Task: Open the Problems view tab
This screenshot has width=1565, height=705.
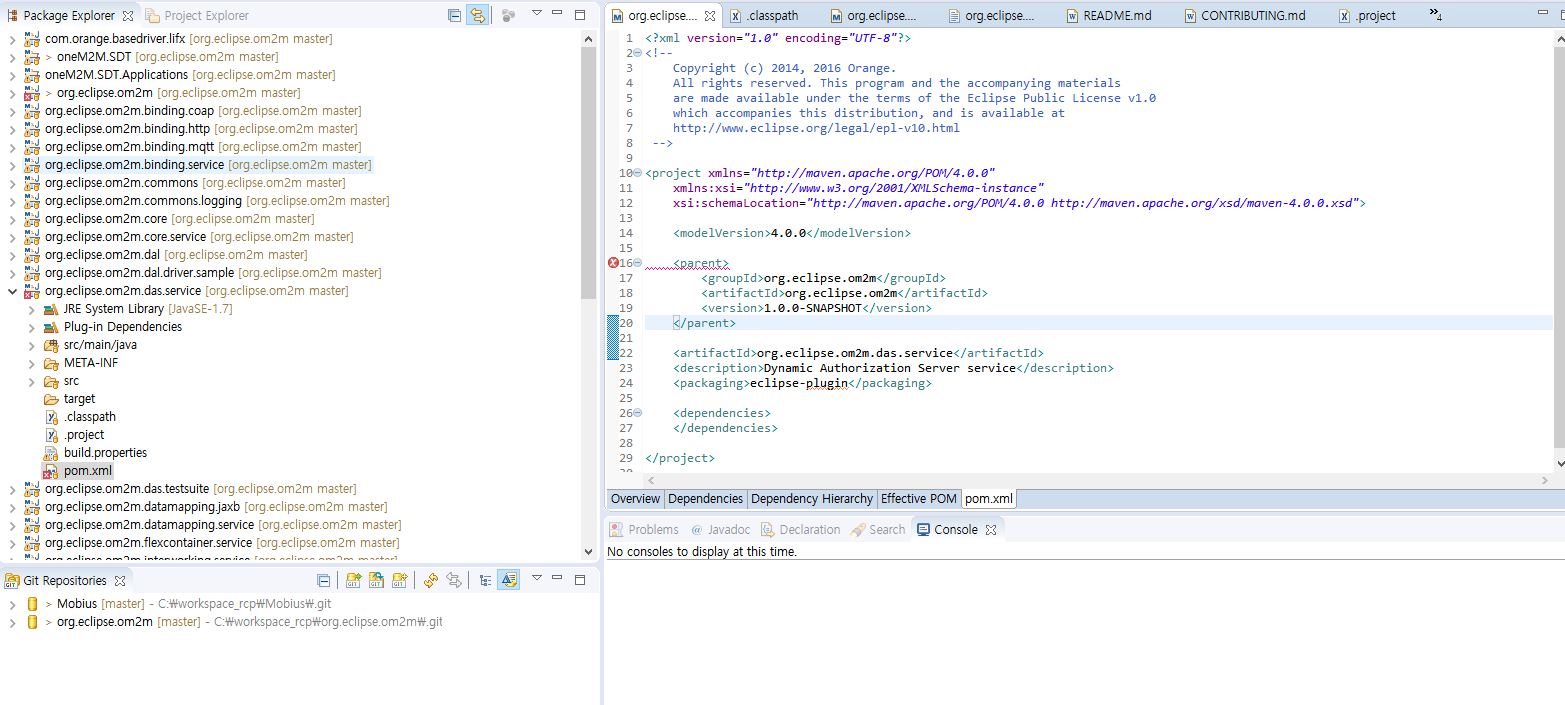Action: coord(653,530)
